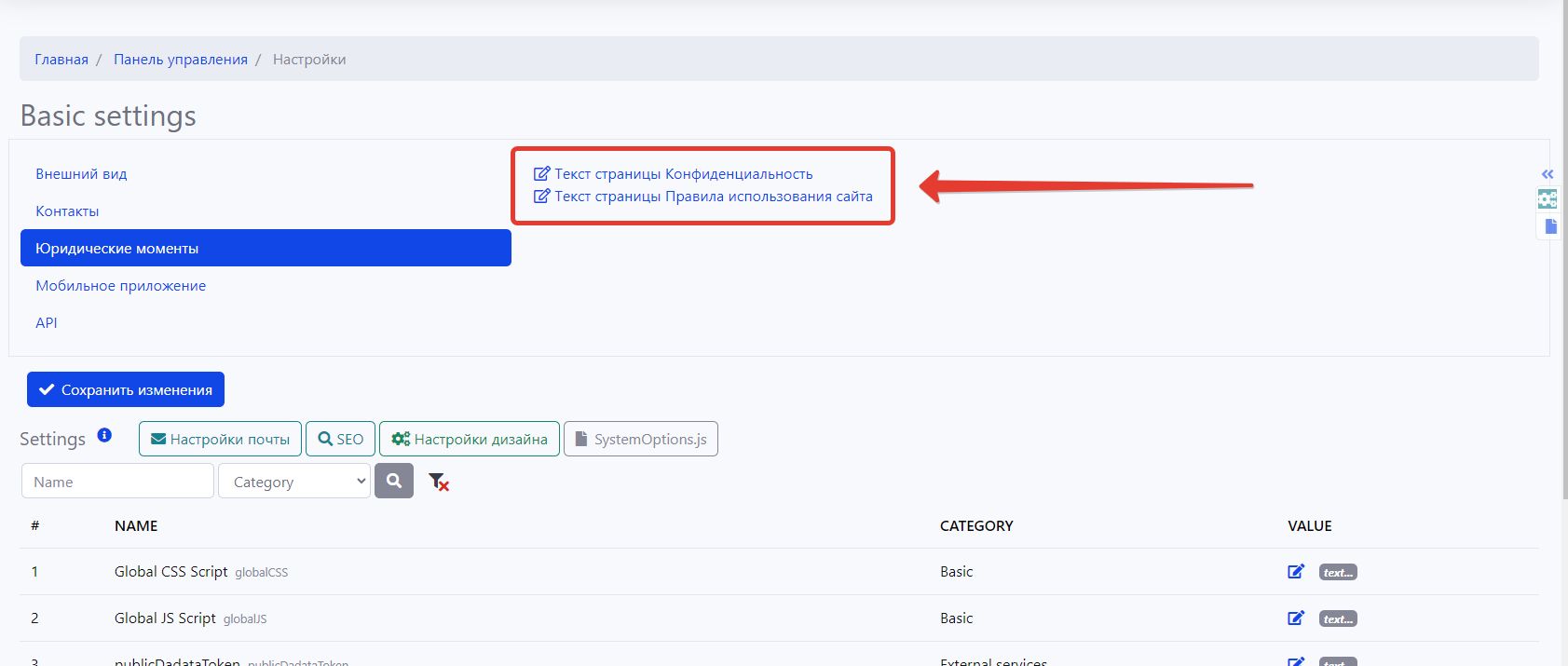The image size is (1568, 666).
Task: Open the Category dropdown filter
Action: tap(294, 482)
